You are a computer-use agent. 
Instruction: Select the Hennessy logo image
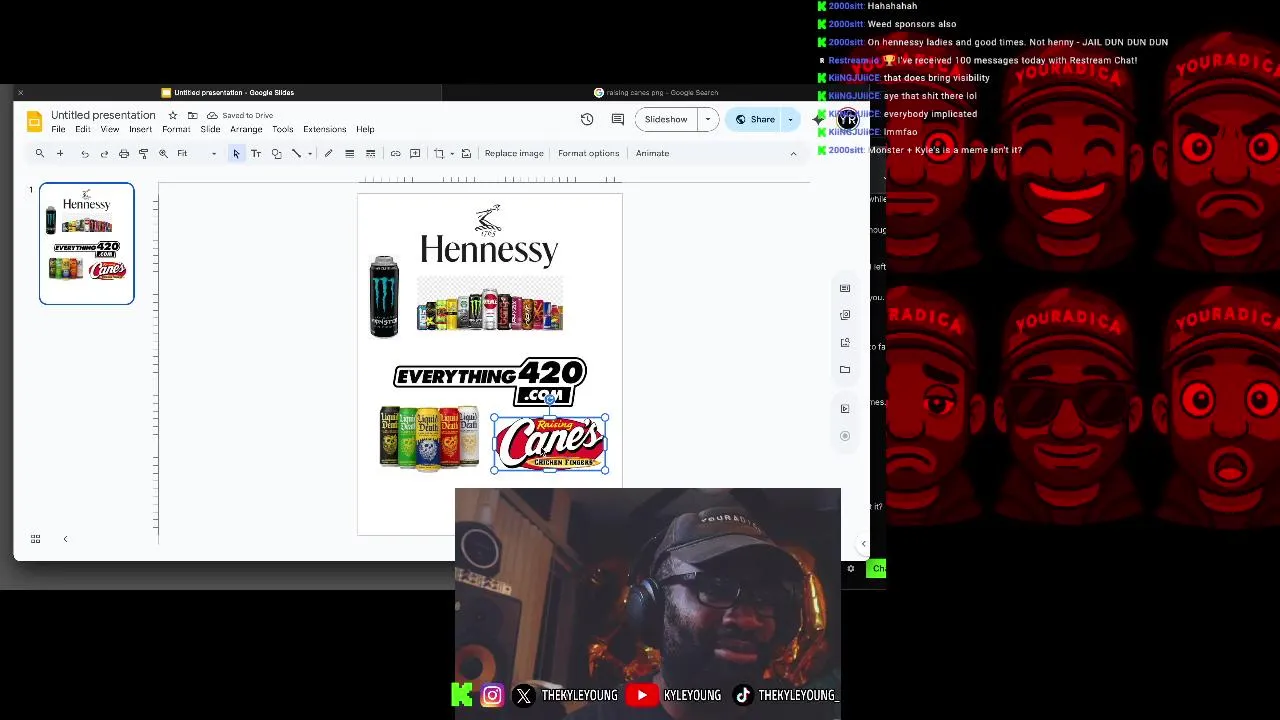click(488, 237)
